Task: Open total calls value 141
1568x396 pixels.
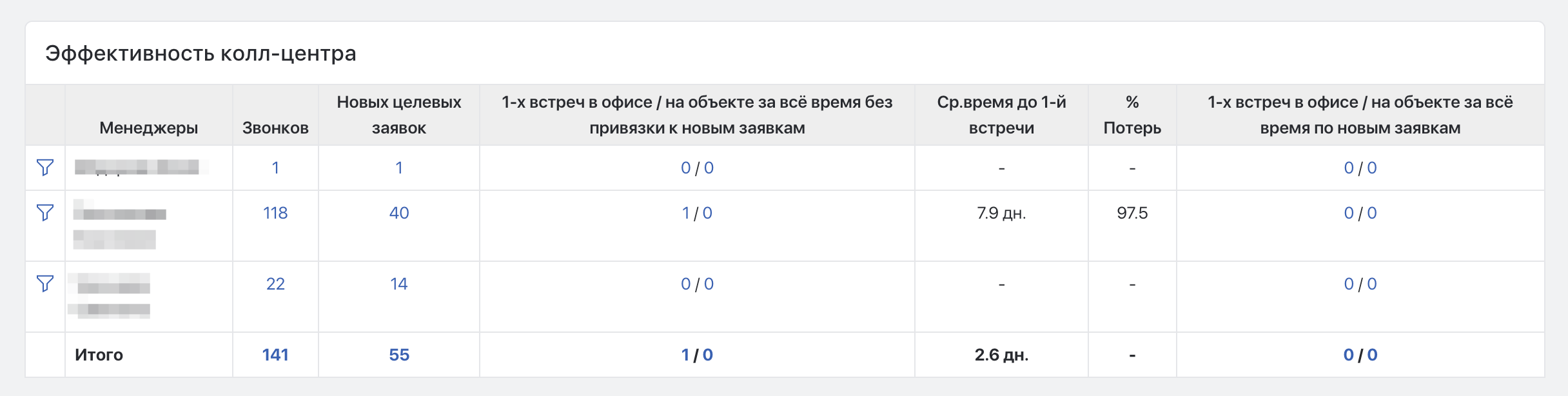Action: (x=275, y=355)
